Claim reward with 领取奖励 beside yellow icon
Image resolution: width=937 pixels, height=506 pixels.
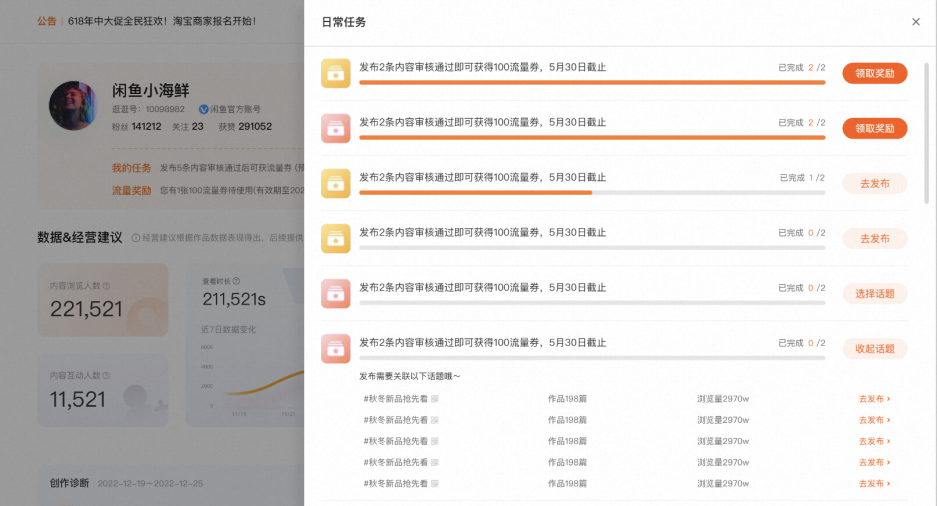tap(875, 73)
